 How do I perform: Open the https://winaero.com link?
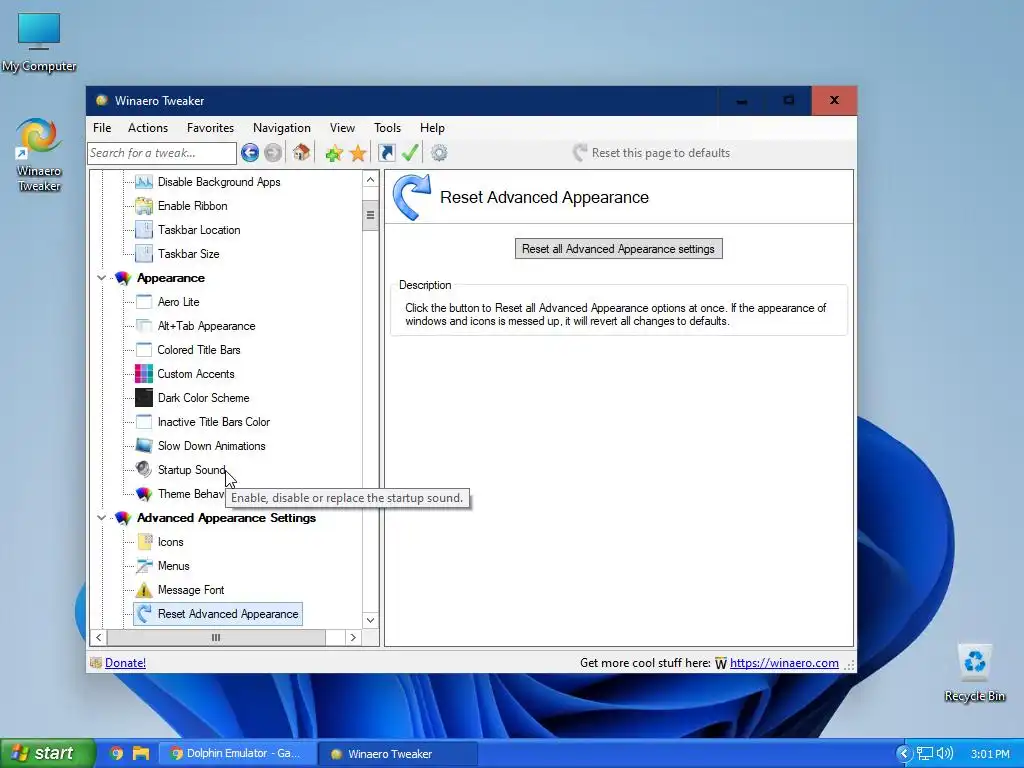pyautogui.click(x=784, y=663)
